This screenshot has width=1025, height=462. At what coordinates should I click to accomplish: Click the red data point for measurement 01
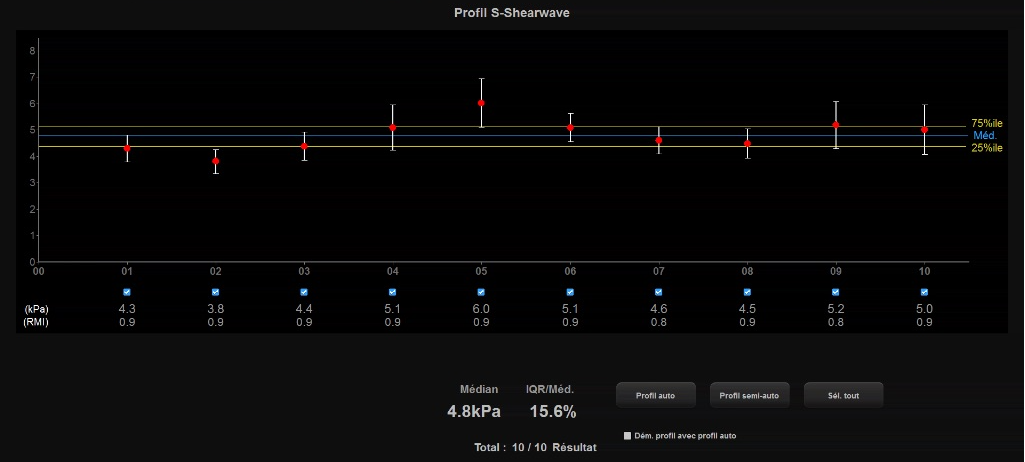pos(127,148)
